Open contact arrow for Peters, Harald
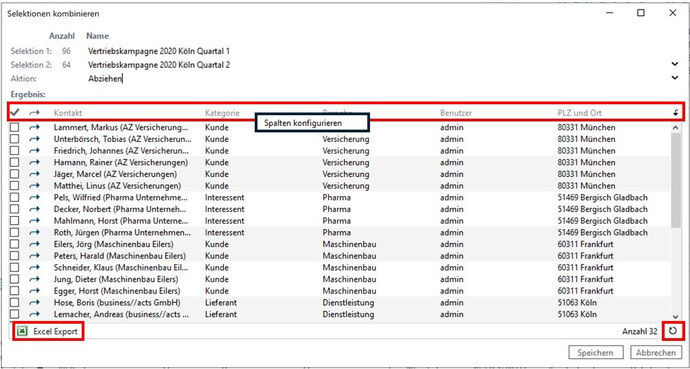The height and width of the screenshot is (369, 690). point(34,256)
